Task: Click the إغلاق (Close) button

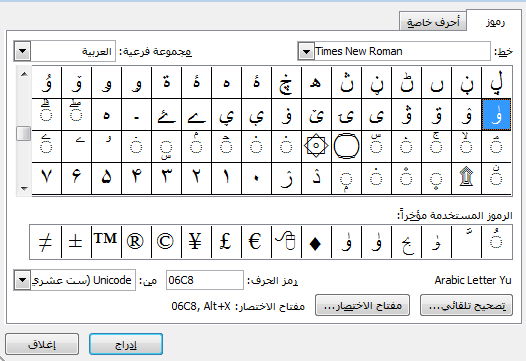Action: pyautogui.click(x=42, y=344)
